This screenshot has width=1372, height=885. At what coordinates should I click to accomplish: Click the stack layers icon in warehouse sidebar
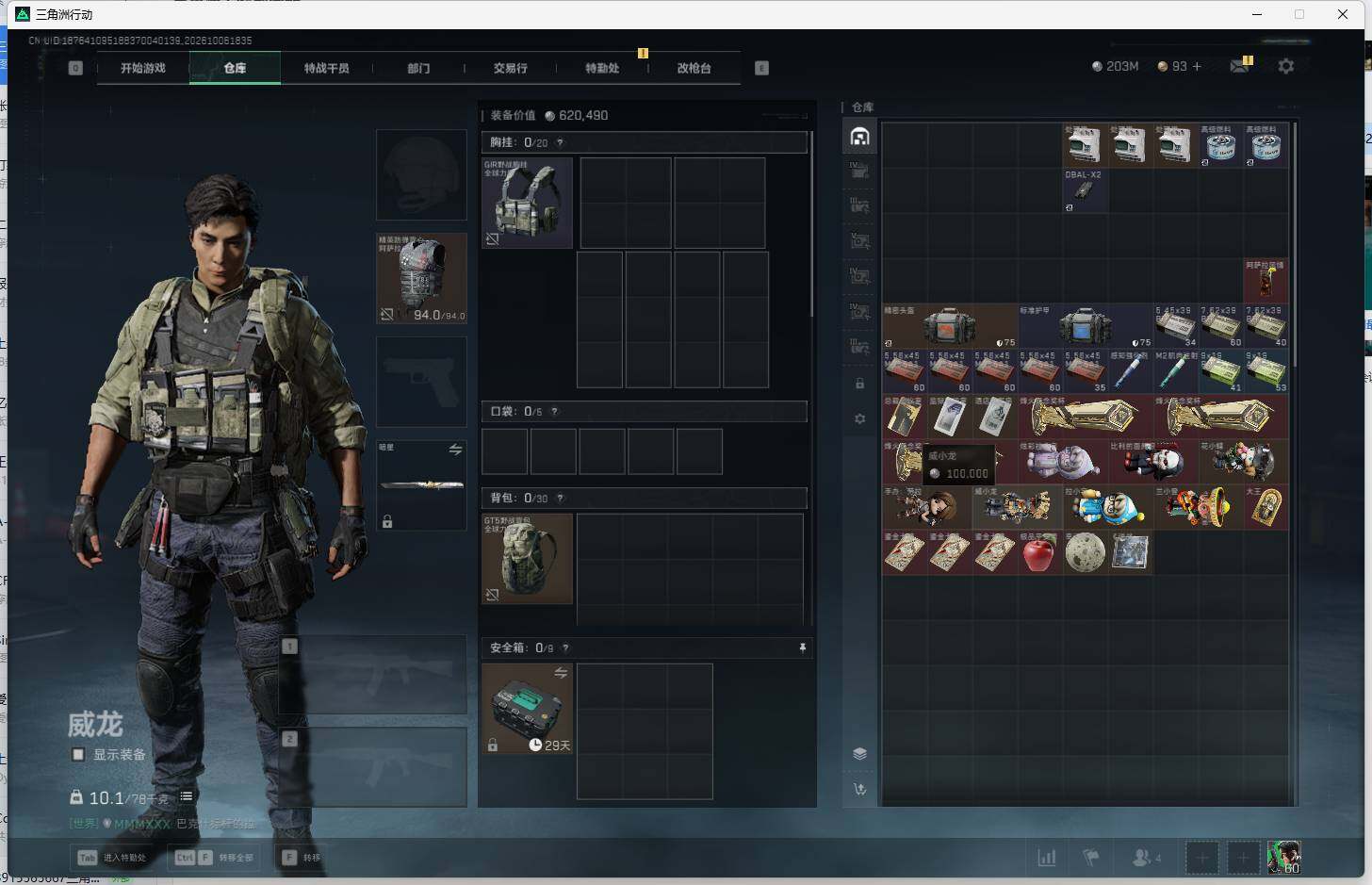coord(859,753)
